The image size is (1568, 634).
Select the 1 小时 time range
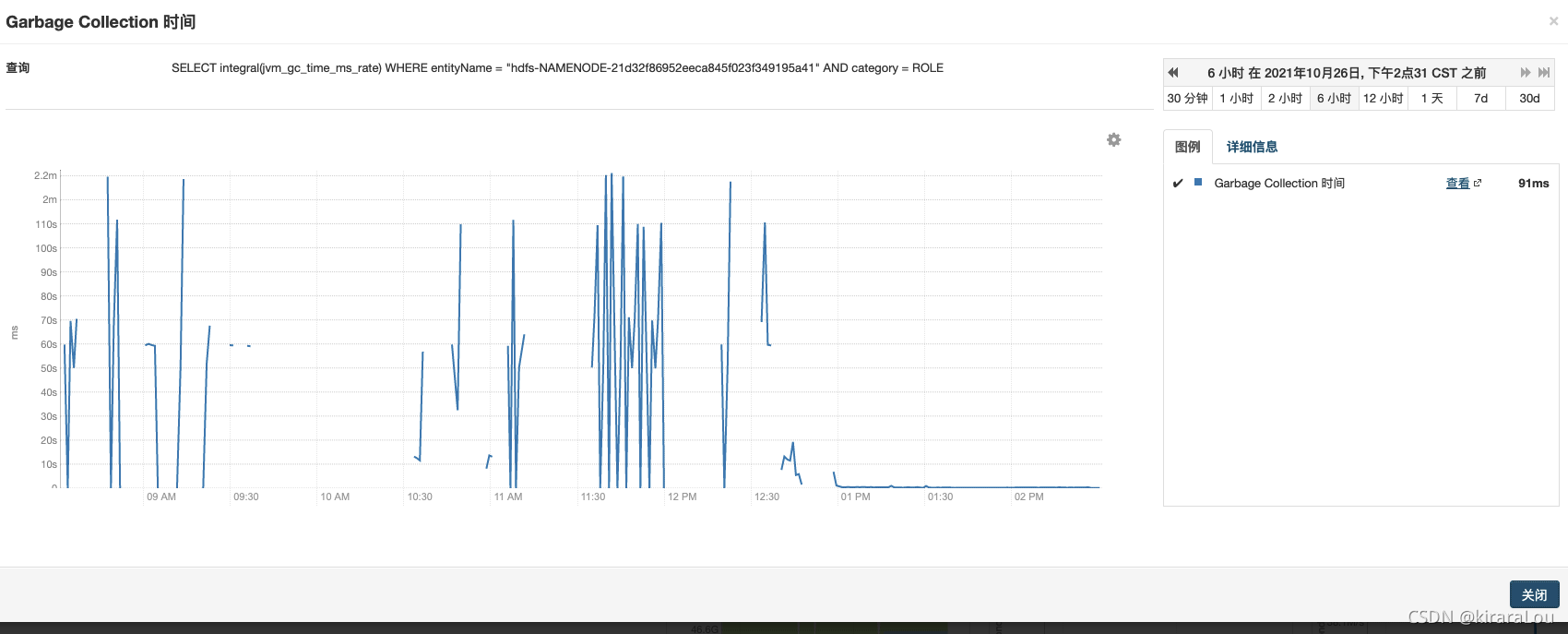(1236, 98)
